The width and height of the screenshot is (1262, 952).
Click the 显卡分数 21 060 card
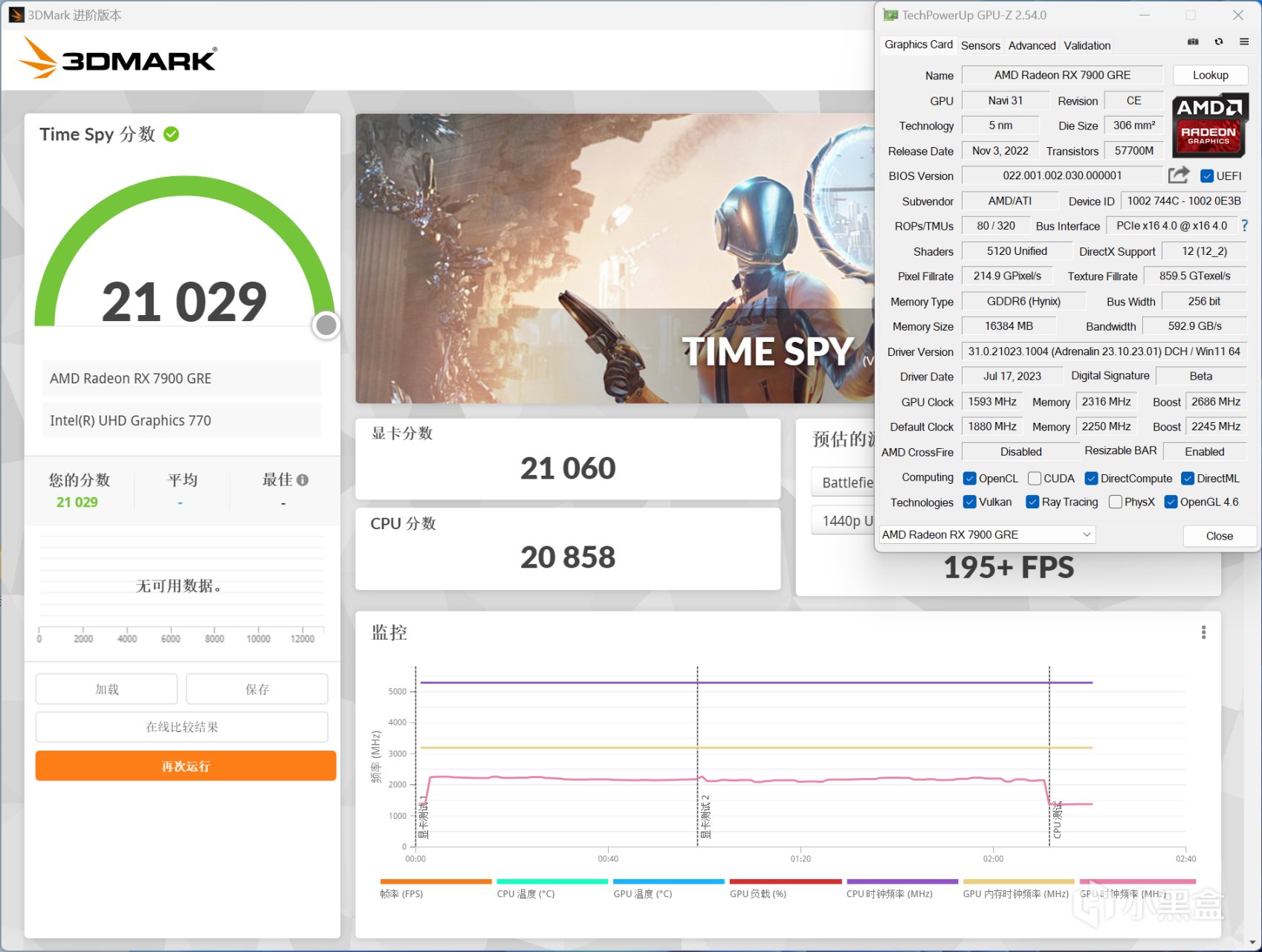[x=568, y=459]
